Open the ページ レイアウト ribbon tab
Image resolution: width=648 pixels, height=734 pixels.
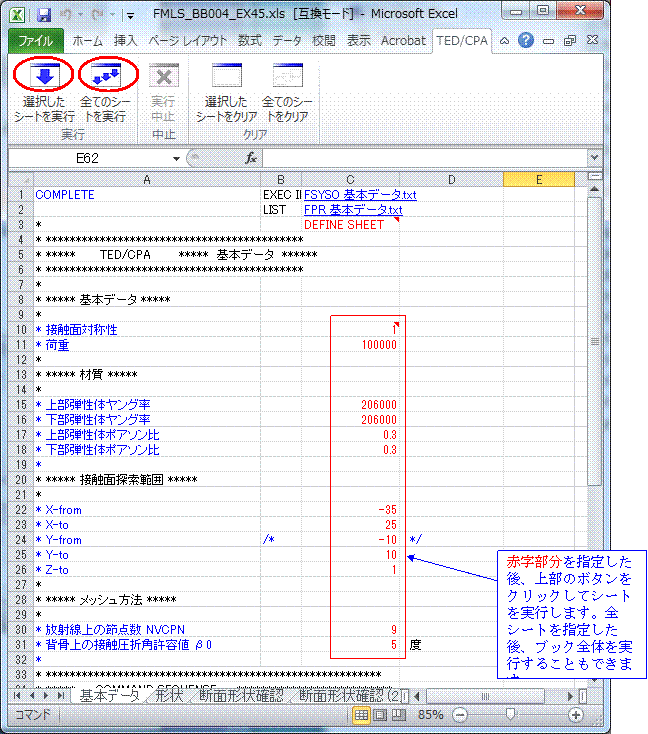coord(188,41)
